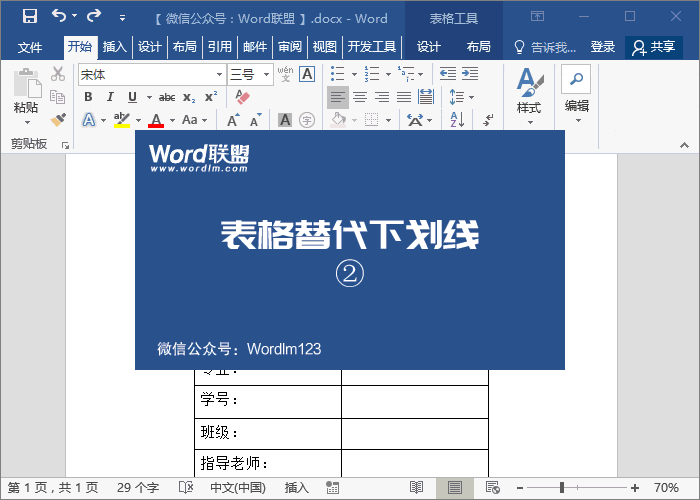Image resolution: width=700 pixels, height=500 pixels.
Task: Increase paragraph indent
Action: point(470,74)
